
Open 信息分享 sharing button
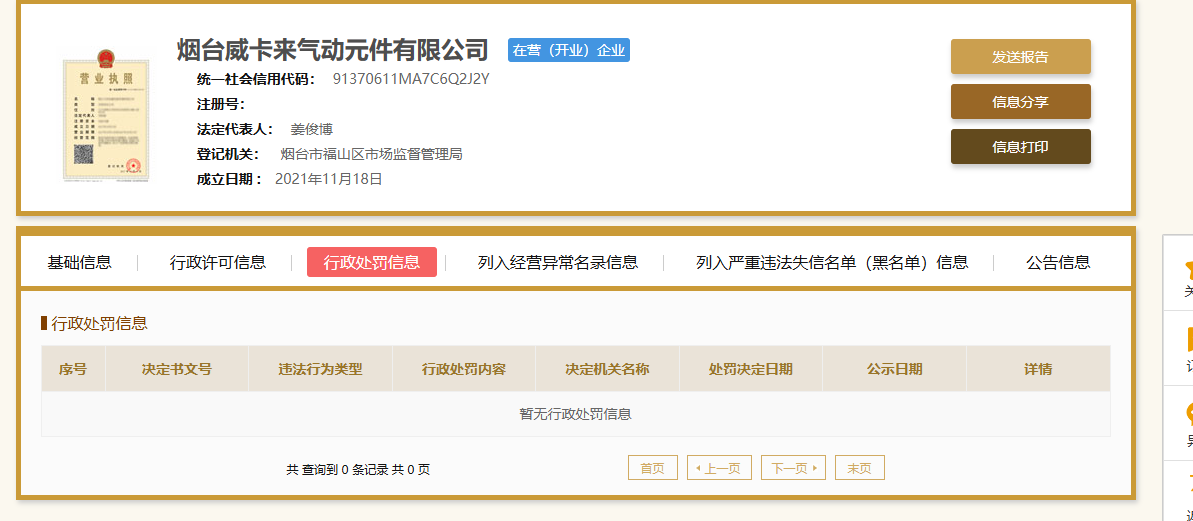[1020, 102]
